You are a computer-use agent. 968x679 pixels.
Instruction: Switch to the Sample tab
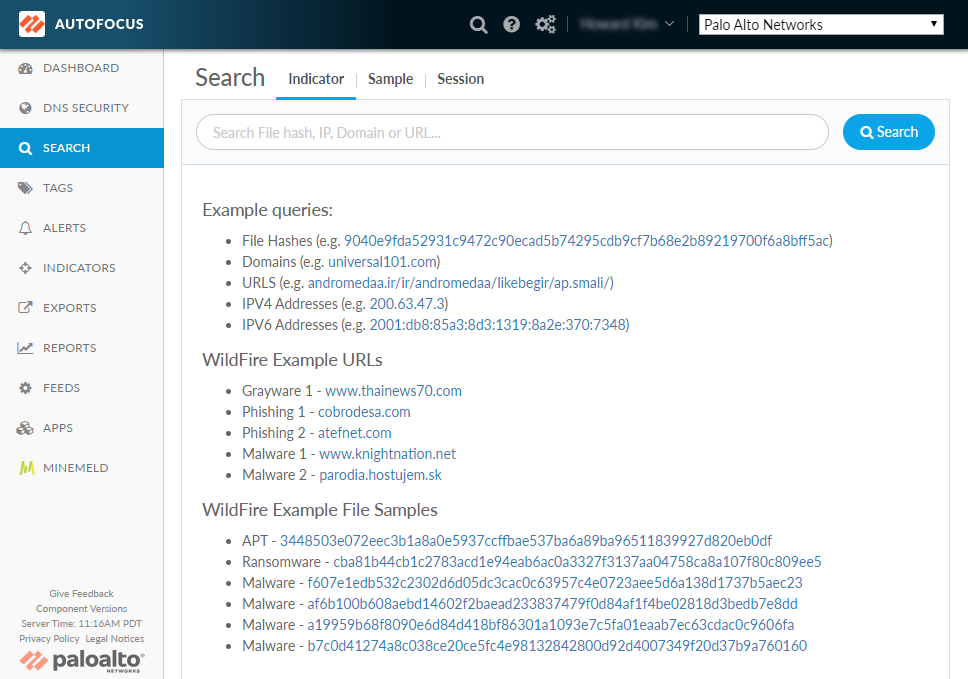point(390,79)
